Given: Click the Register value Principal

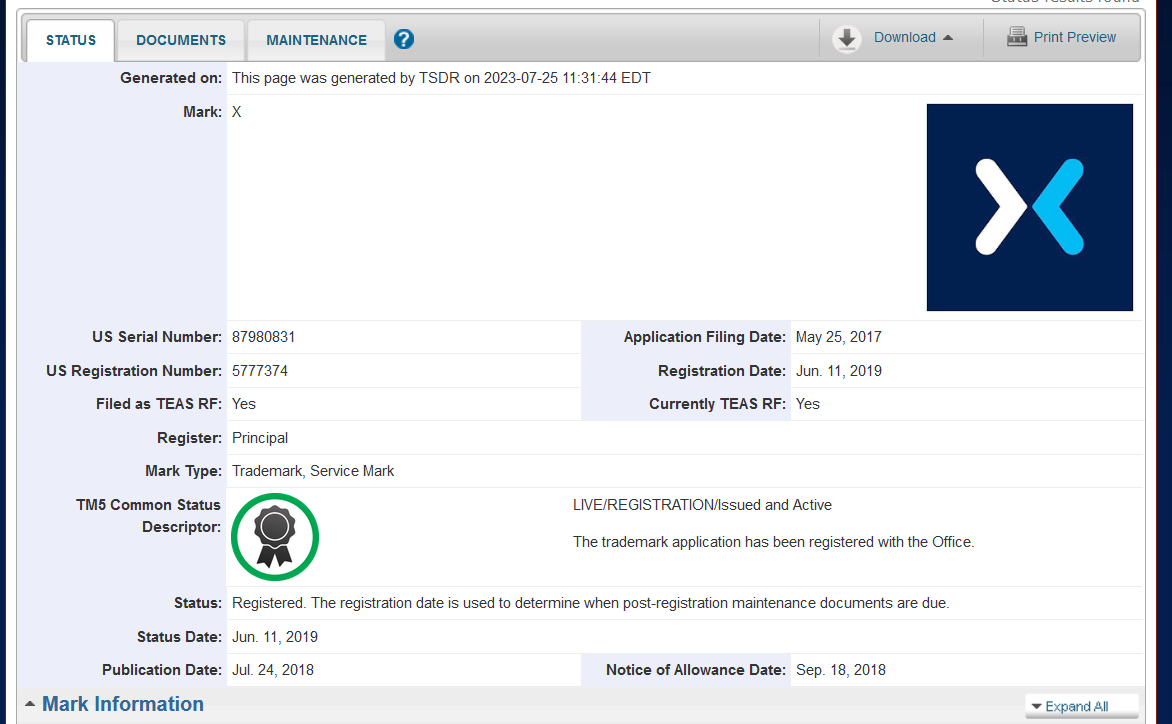Looking at the screenshot, I should pos(259,438).
